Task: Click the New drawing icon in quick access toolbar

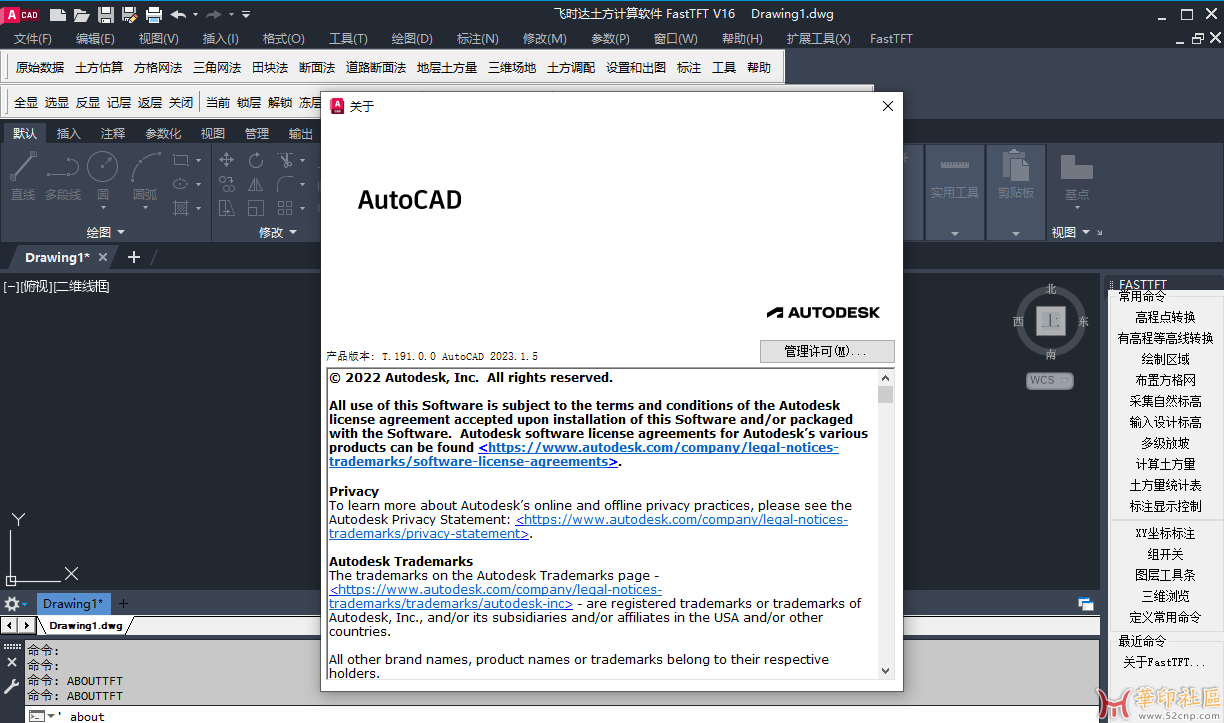Action: [x=58, y=14]
